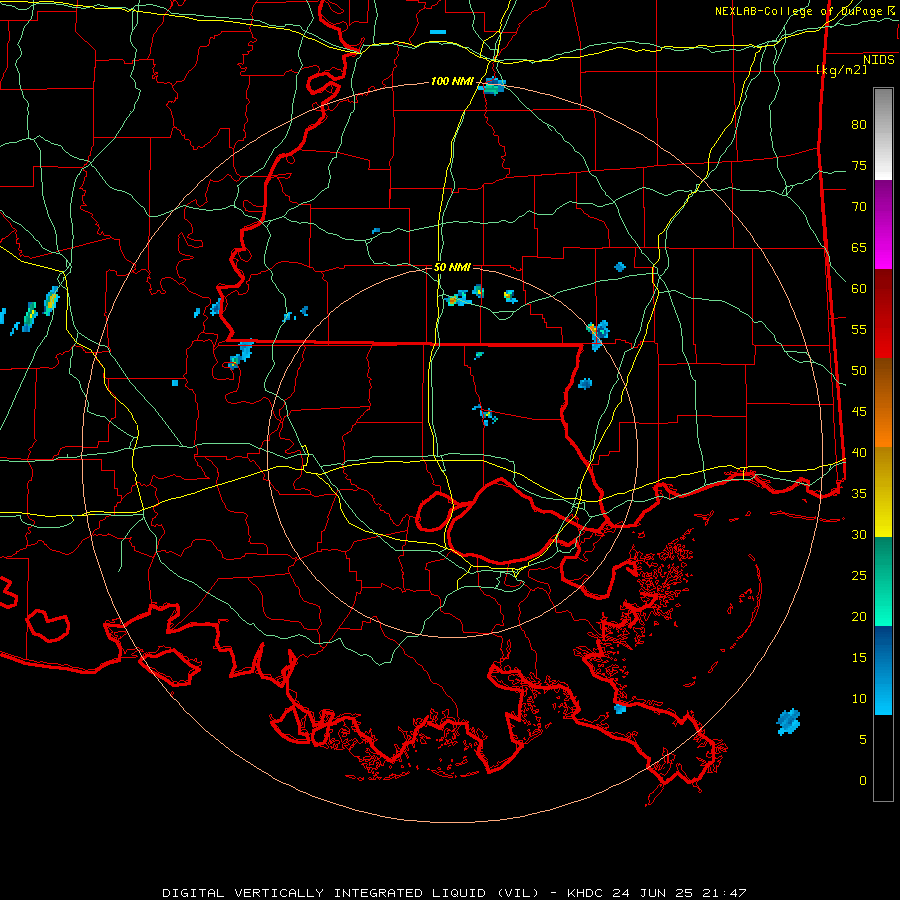Select the 25 value on the VIL scale
Screen dimensions: 900x900
tap(859, 576)
